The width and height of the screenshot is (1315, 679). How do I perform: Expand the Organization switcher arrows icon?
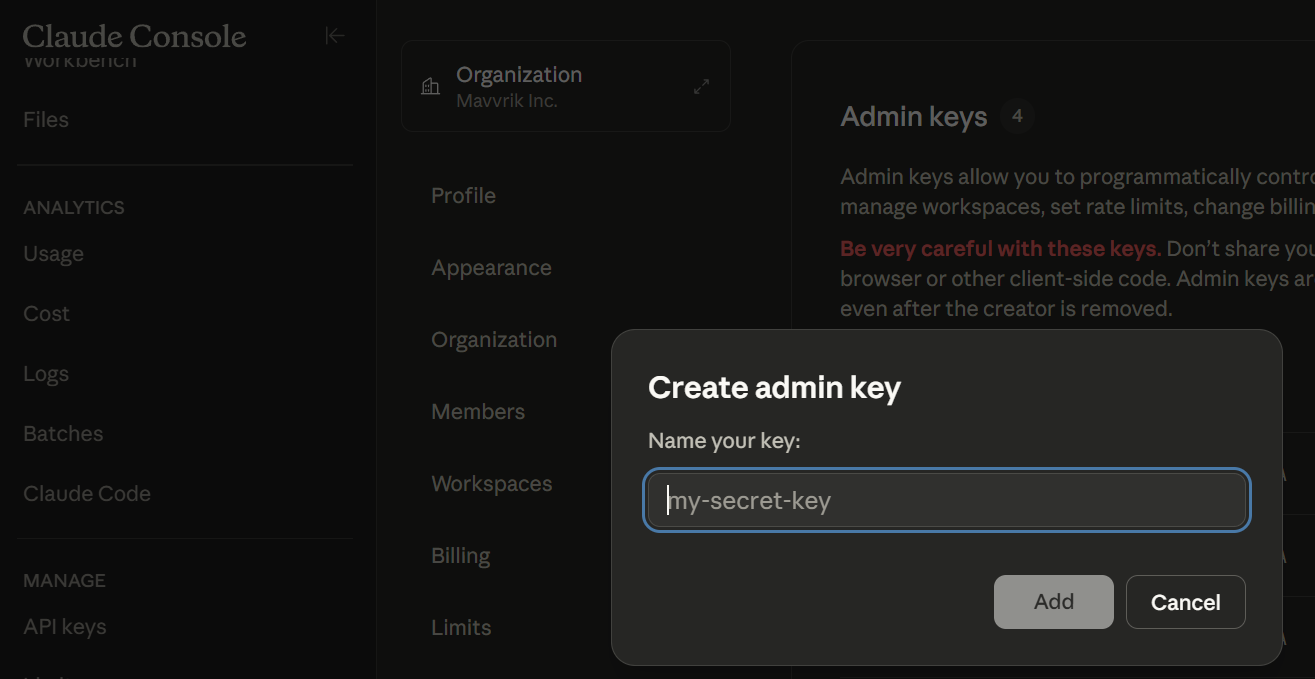(701, 87)
